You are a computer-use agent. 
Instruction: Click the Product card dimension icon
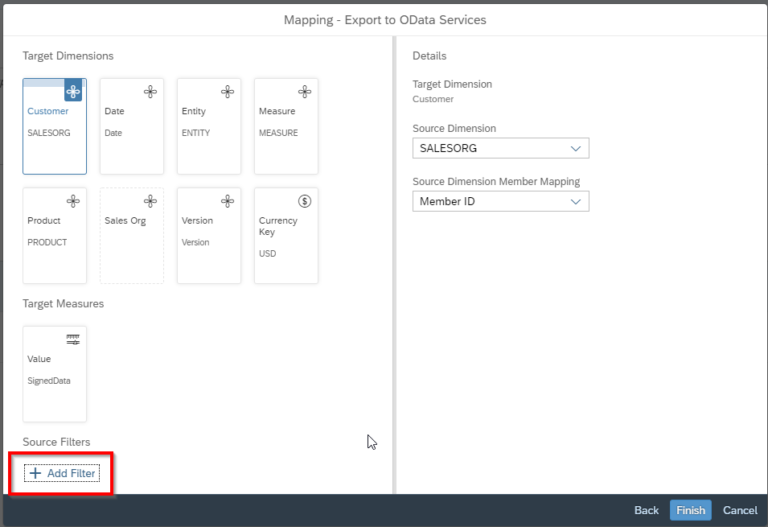[x=73, y=201]
